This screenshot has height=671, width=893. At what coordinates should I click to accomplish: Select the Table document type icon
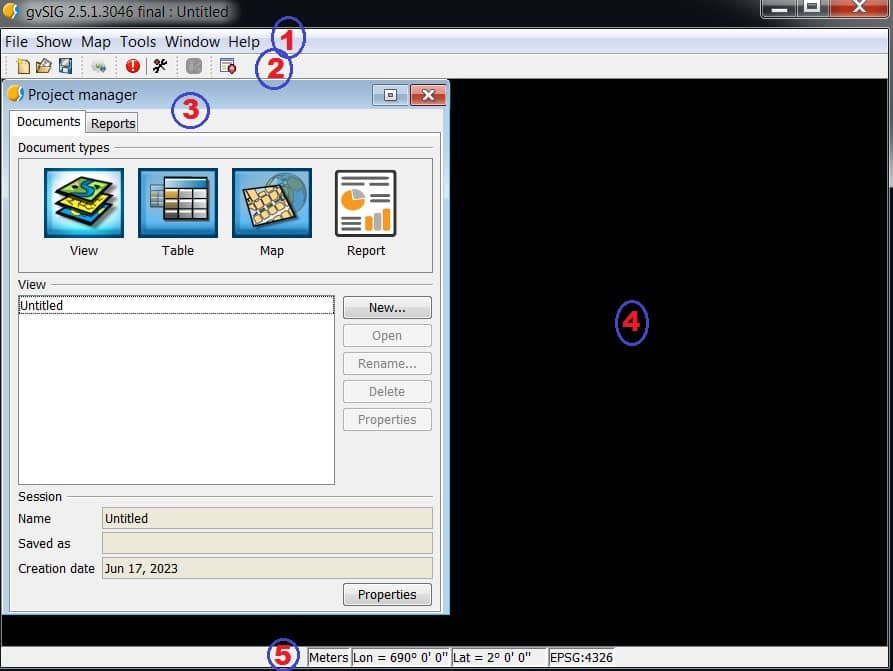pyautogui.click(x=178, y=203)
